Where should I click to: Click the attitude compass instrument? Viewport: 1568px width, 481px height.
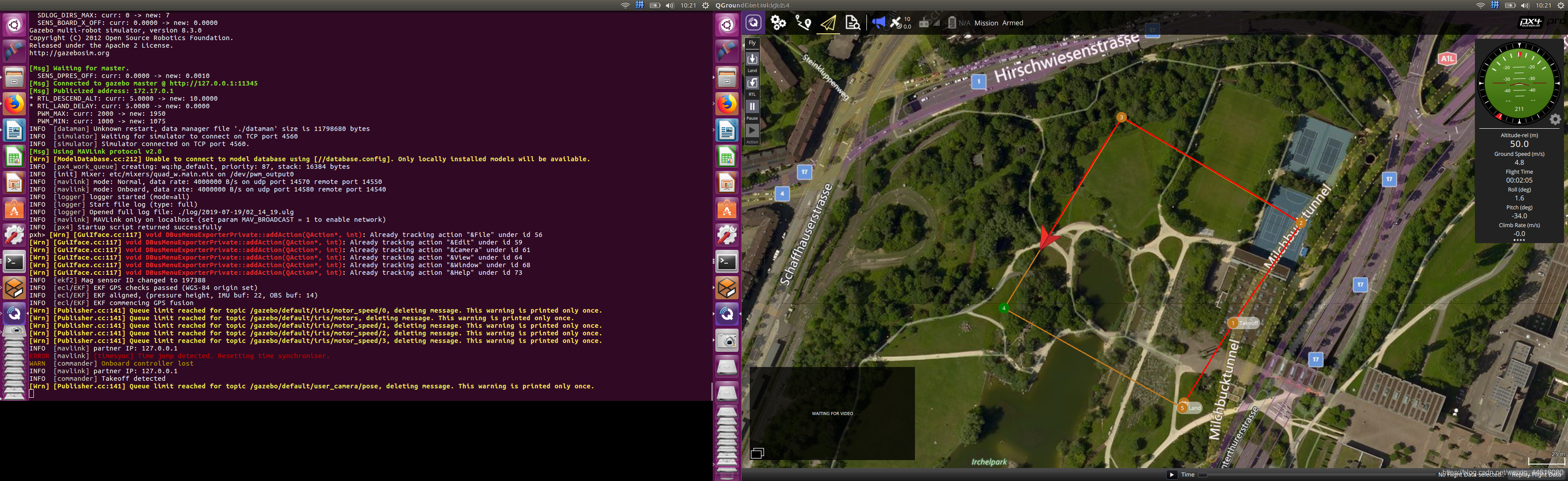click(x=1519, y=83)
